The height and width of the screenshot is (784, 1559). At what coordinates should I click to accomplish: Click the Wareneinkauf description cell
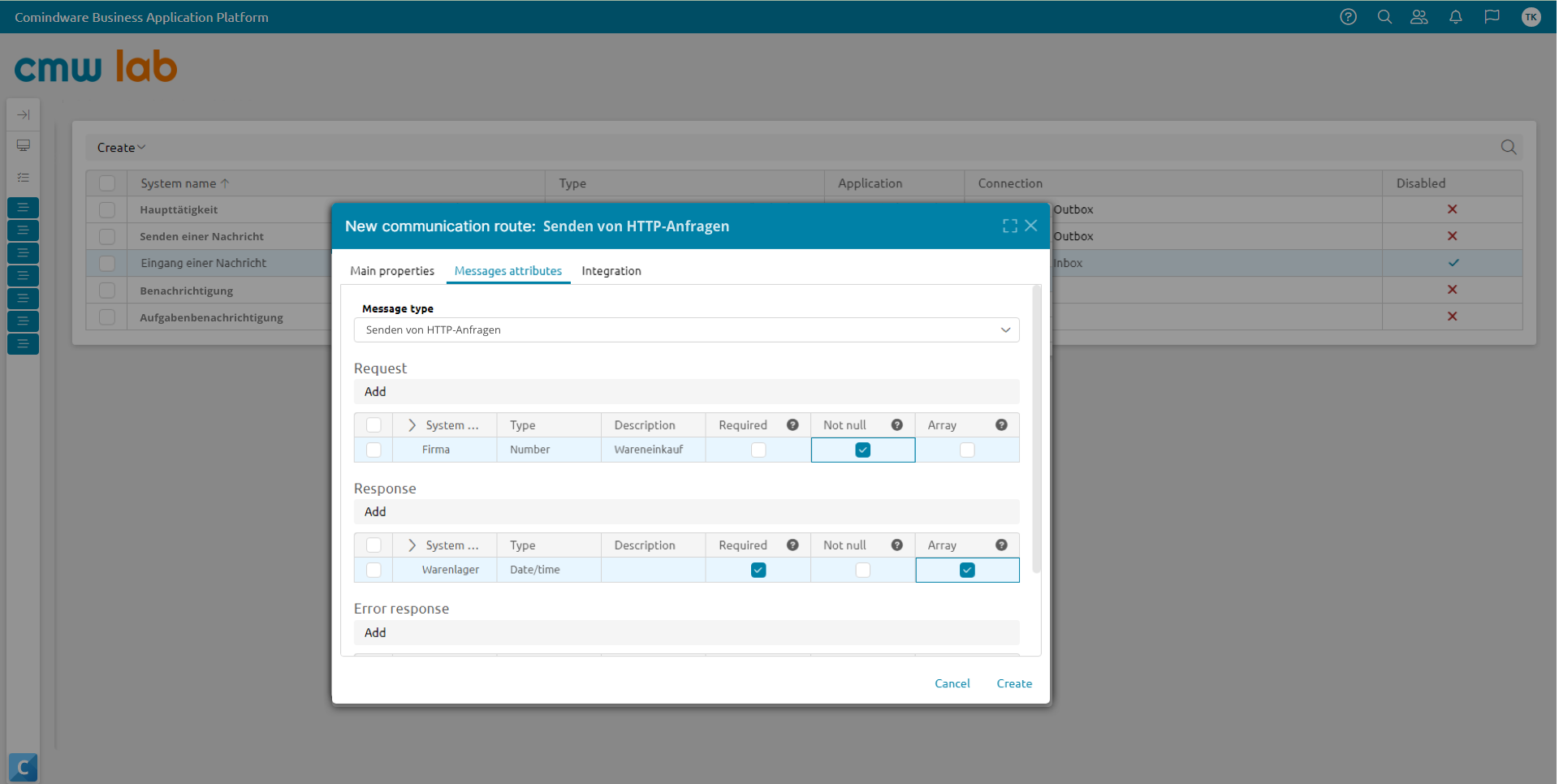click(x=654, y=450)
